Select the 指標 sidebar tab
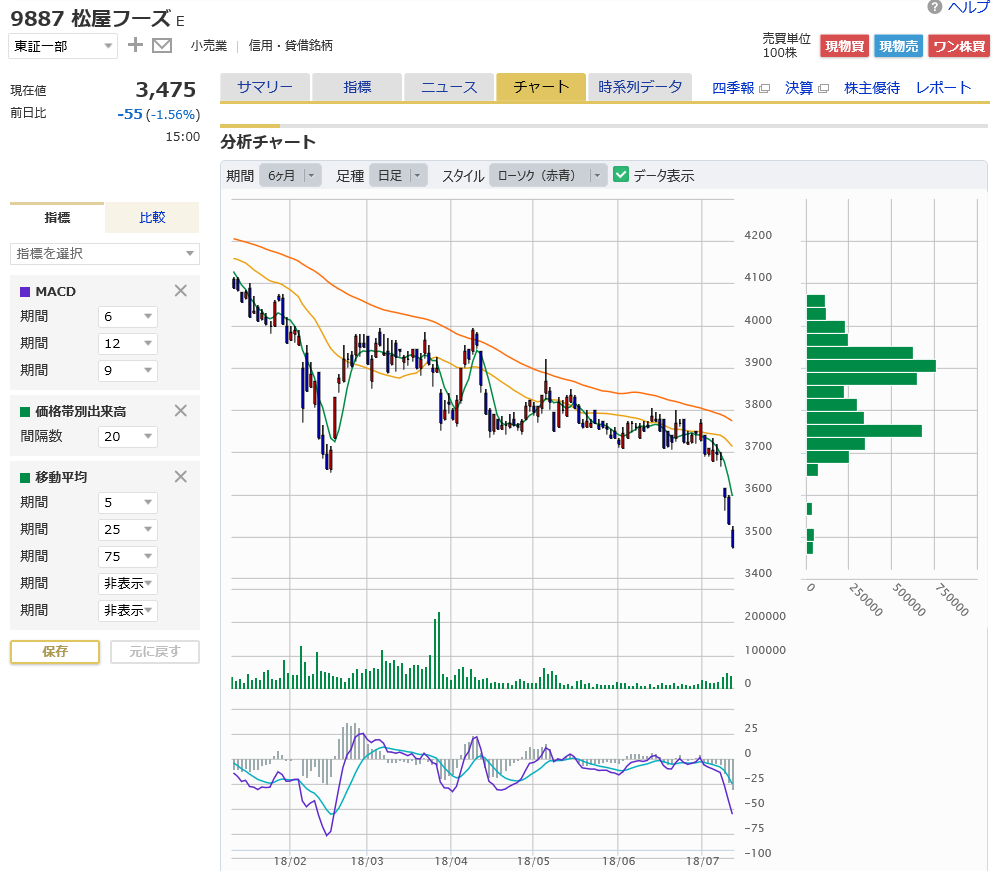The image size is (1003, 871). pos(57,217)
